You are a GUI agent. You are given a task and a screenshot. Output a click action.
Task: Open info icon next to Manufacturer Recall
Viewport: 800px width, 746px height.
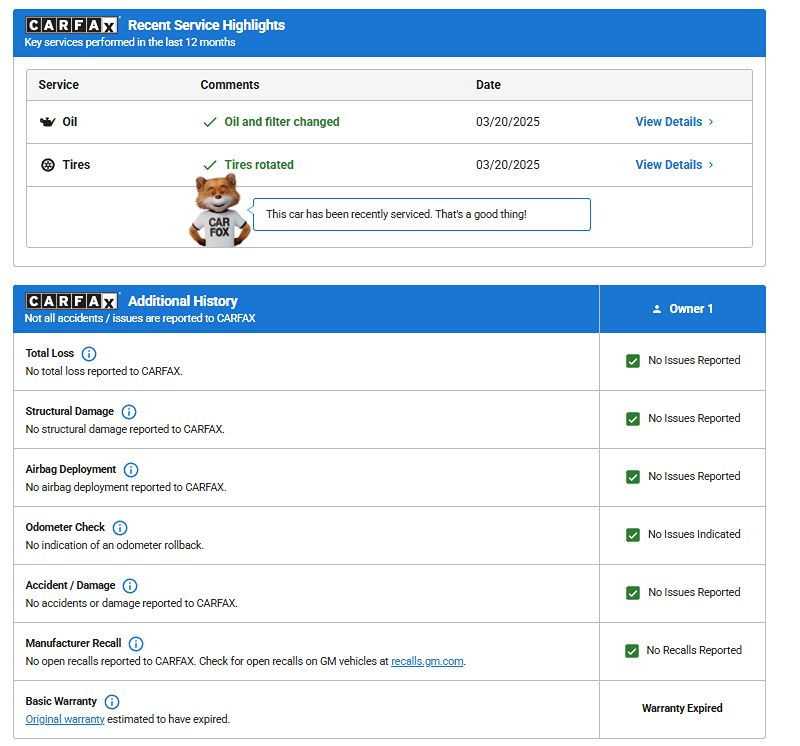tap(136, 644)
